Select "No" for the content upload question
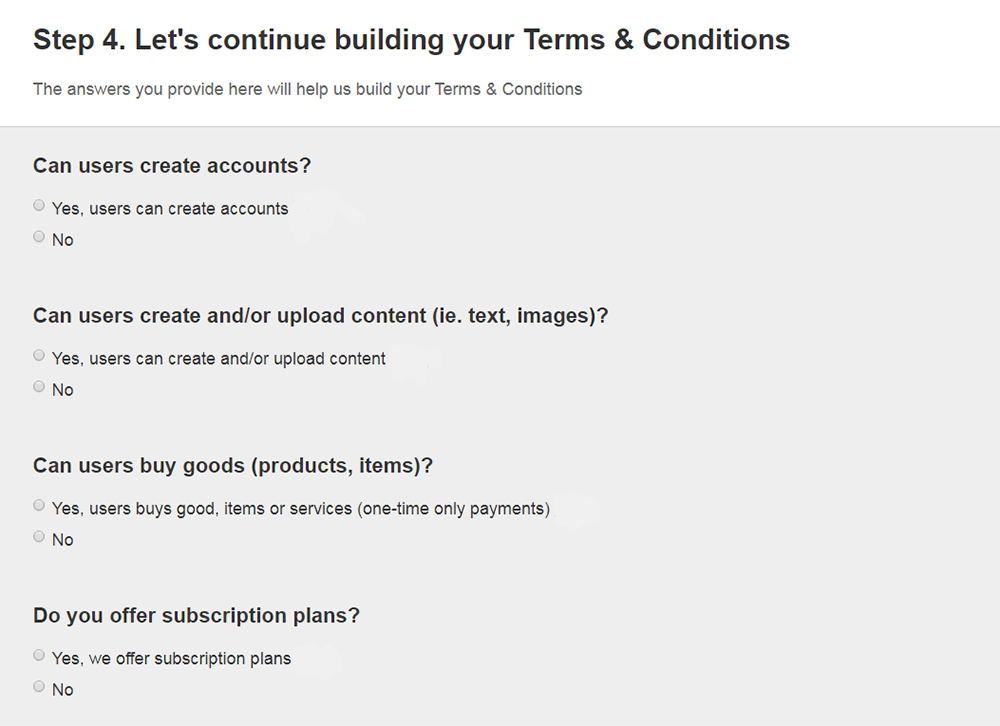The image size is (1000, 726). click(38, 386)
